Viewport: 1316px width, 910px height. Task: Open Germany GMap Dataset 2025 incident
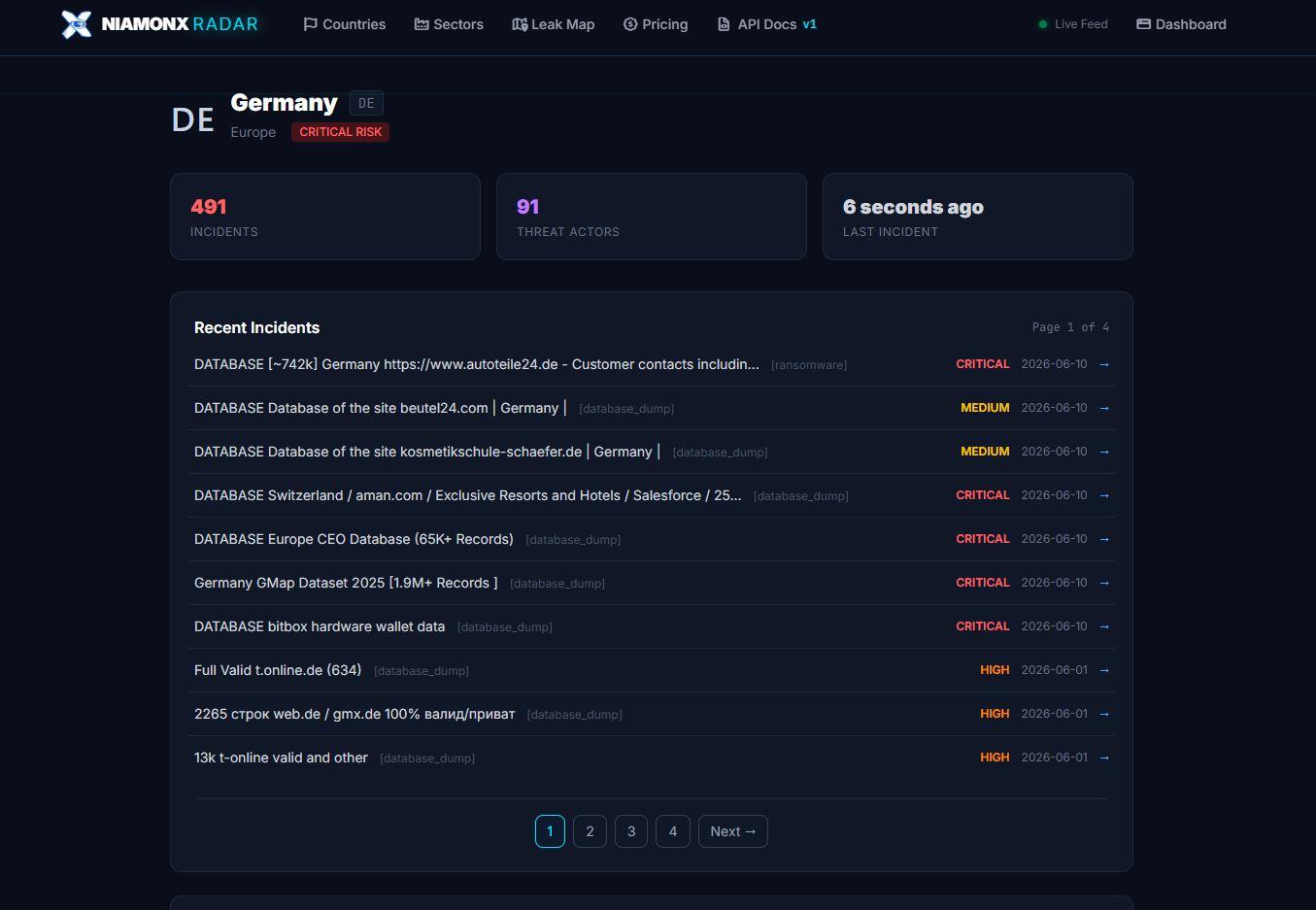point(346,583)
